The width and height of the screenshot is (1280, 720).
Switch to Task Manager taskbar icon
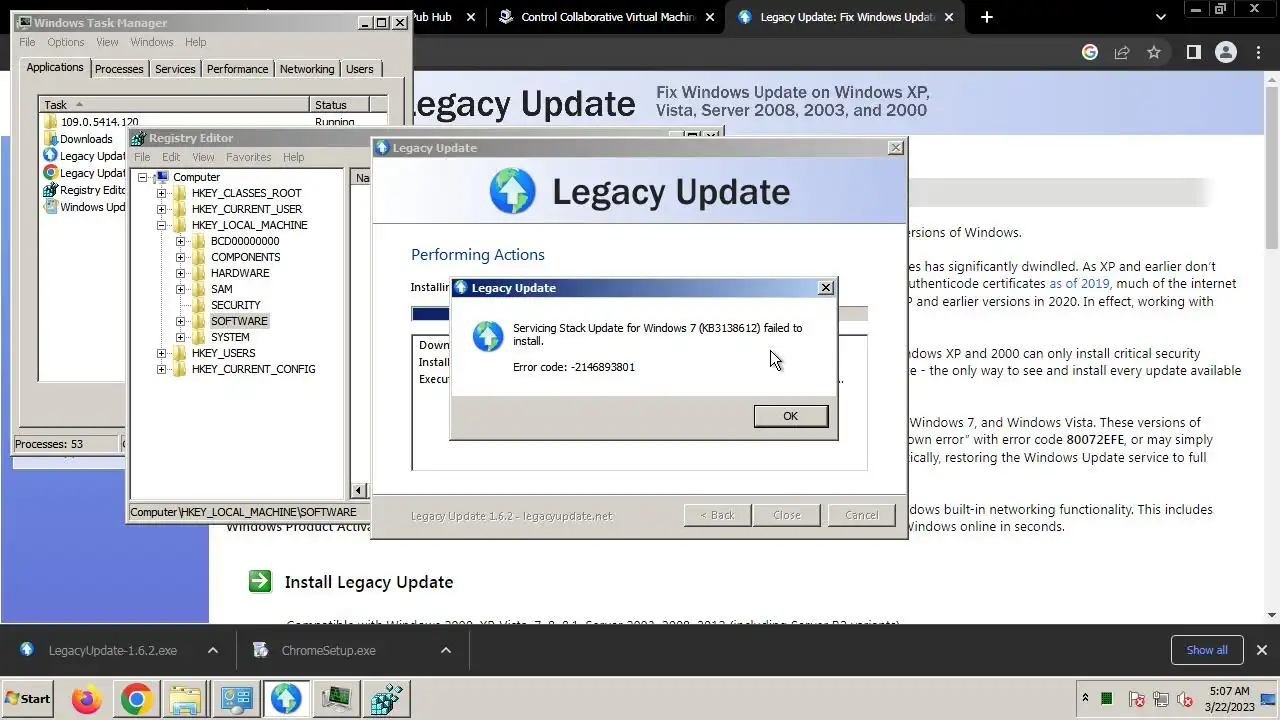coord(336,699)
